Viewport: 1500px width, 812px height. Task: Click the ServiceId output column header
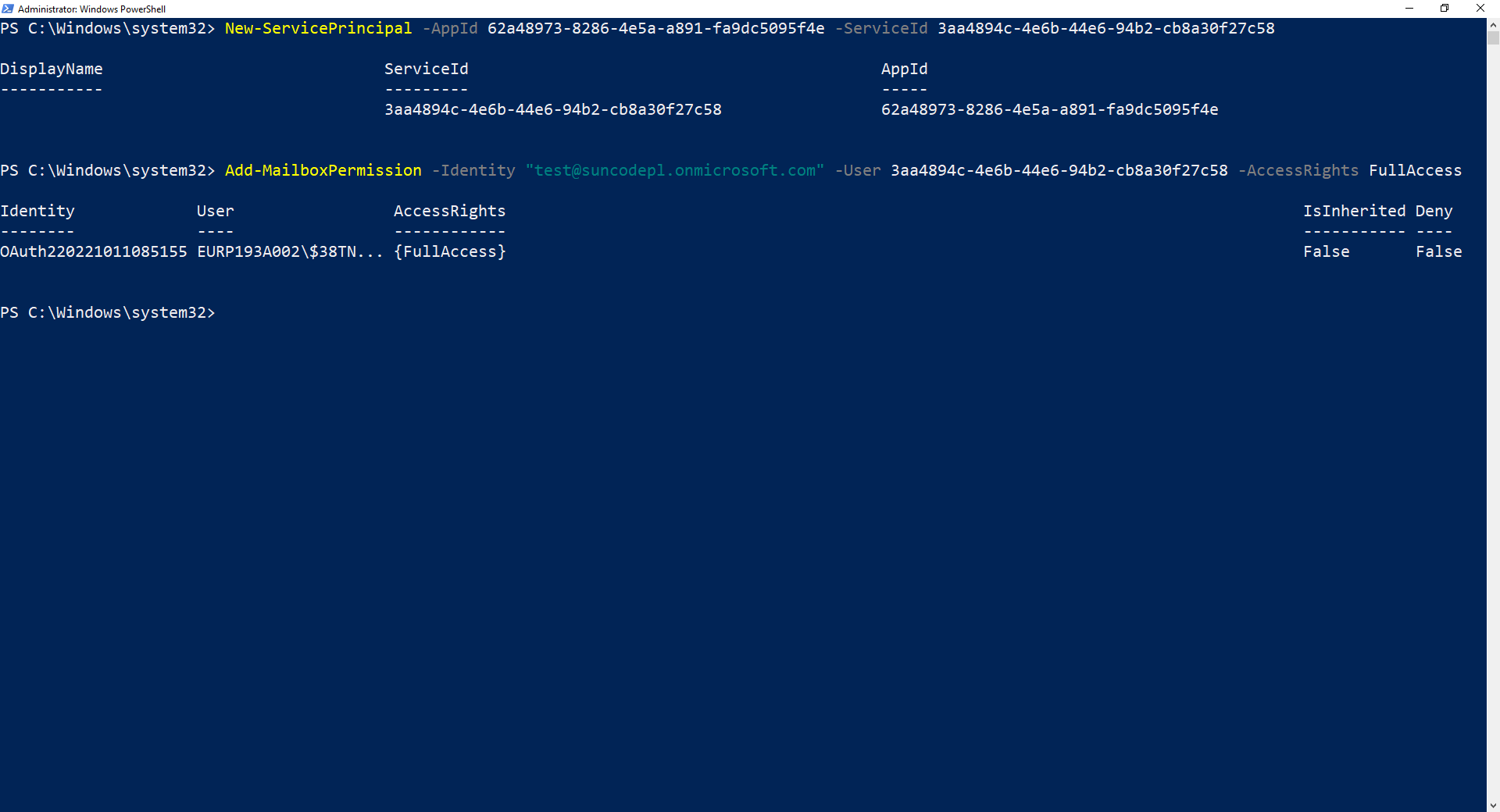[426, 69]
